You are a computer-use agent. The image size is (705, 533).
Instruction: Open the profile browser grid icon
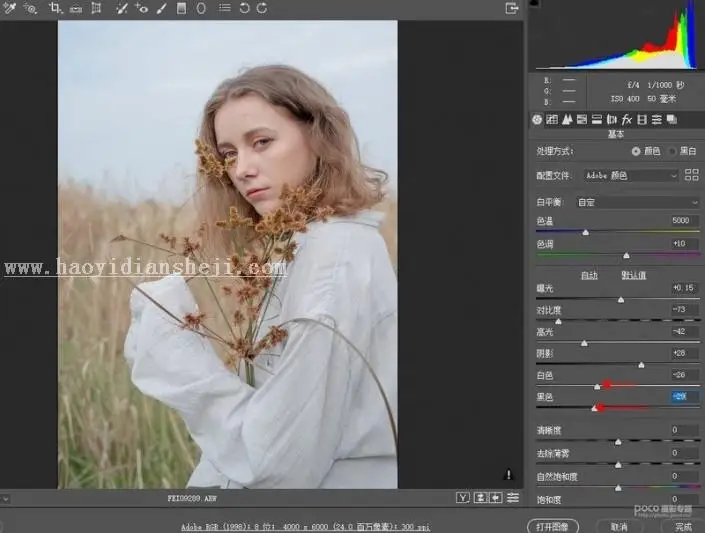692,175
